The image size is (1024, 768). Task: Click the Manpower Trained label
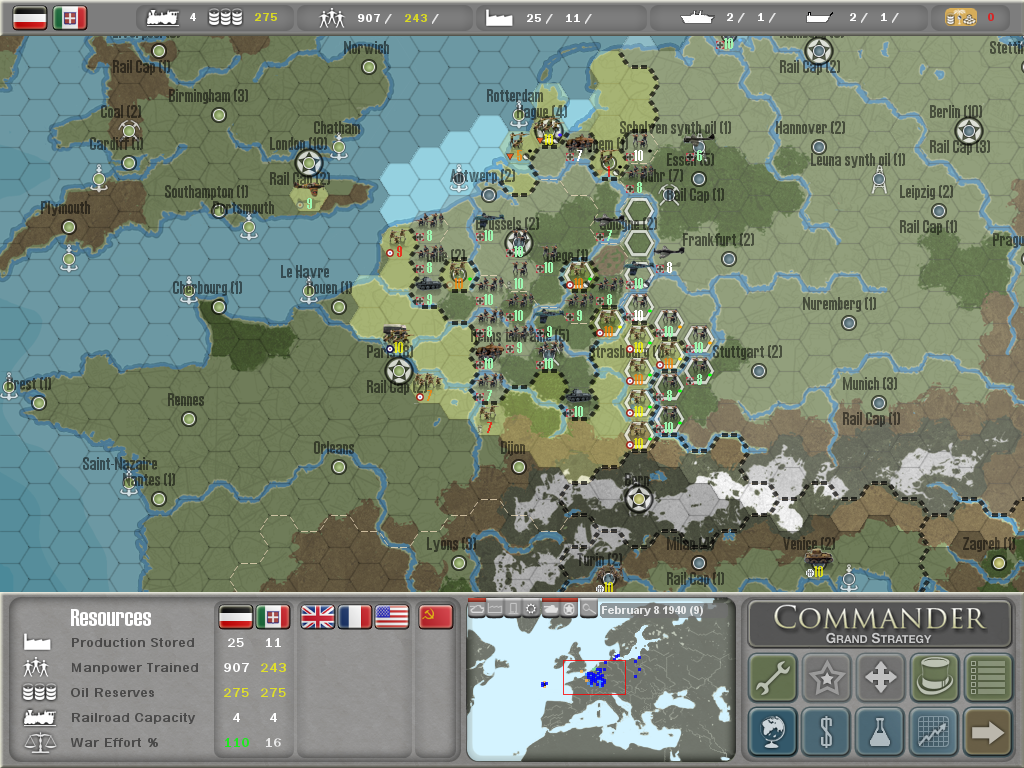(135, 667)
